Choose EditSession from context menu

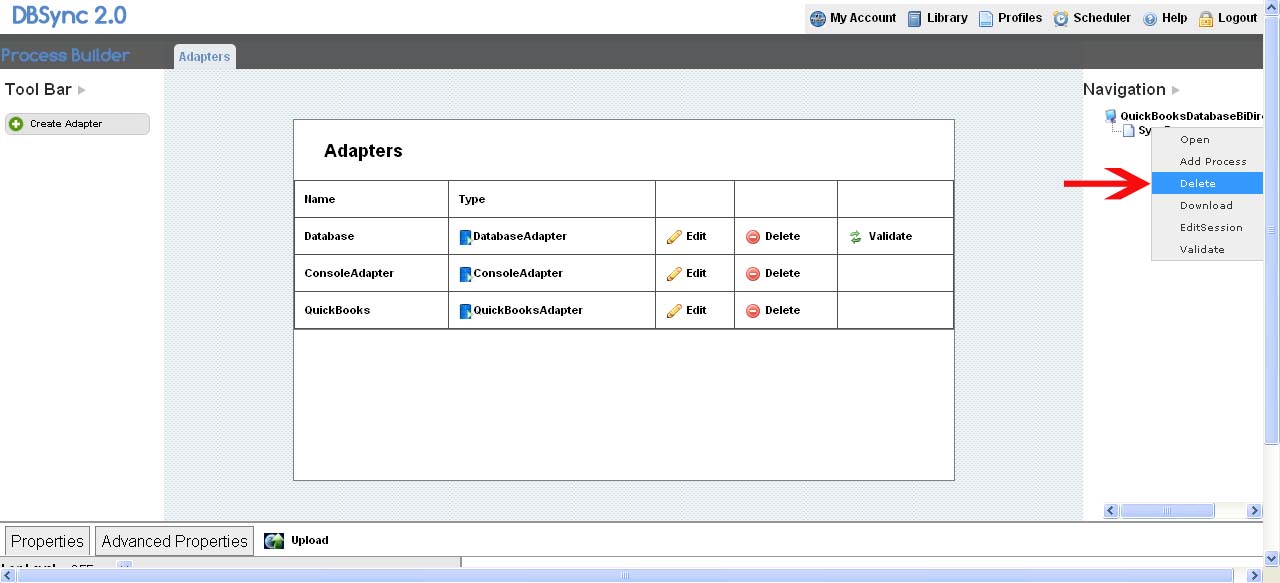pos(1210,227)
